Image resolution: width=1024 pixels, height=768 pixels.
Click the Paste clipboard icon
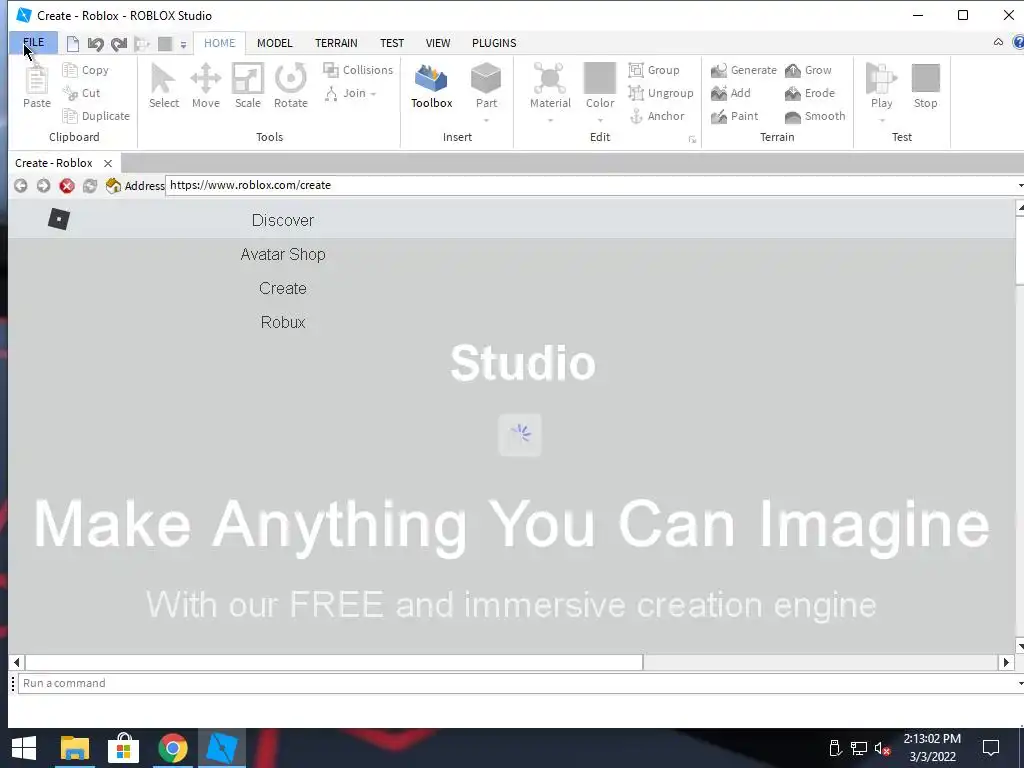37,80
